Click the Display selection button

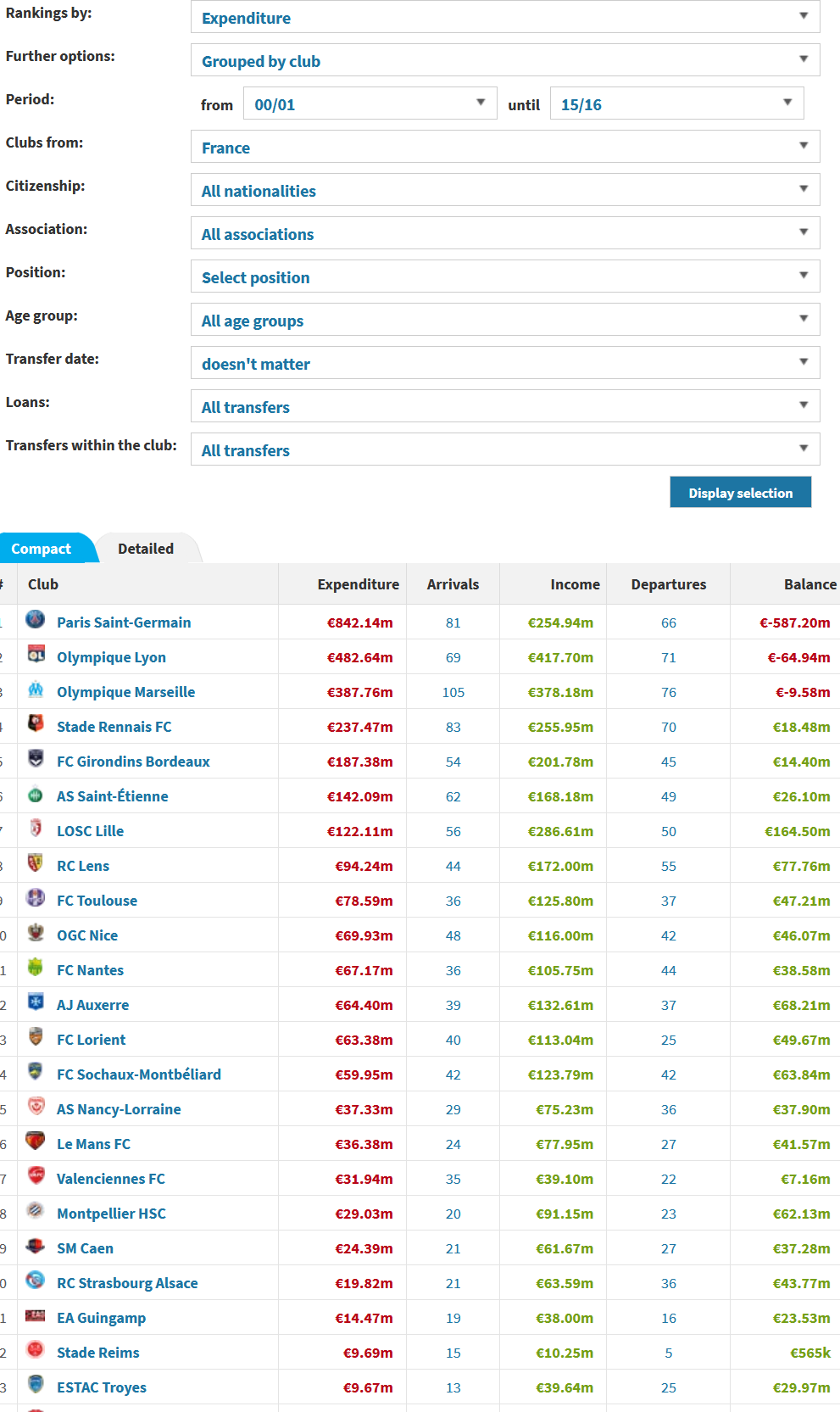point(741,493)
